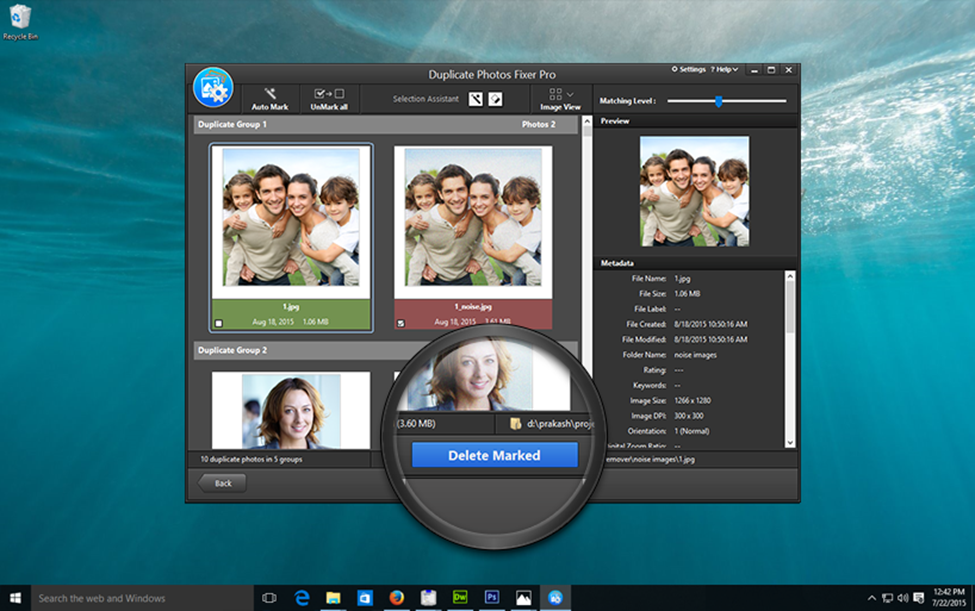This screenshot has width=975, height=611.
Task: Click the Auto Mark wand icon
Action: click(x=270, y=94)
